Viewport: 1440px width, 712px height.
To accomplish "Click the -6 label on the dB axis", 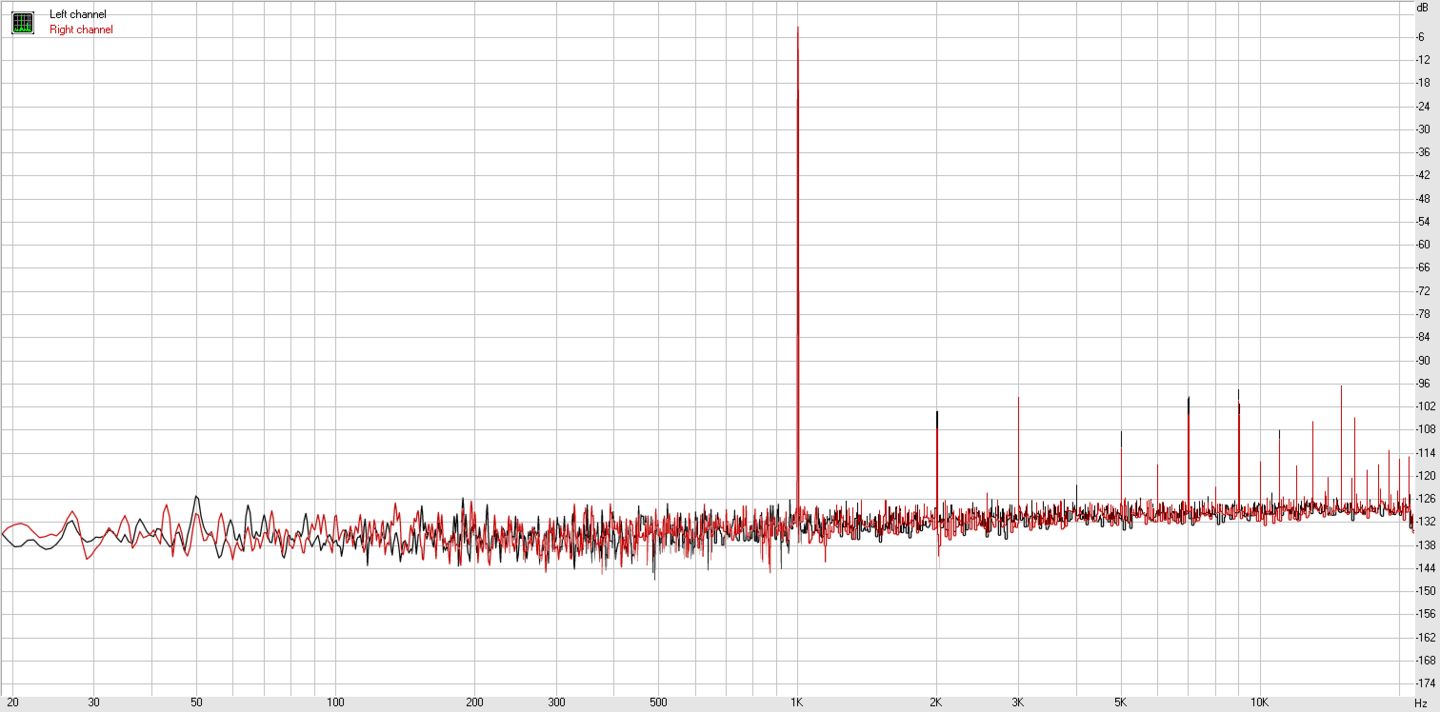I will click(x=1421, y=37).
